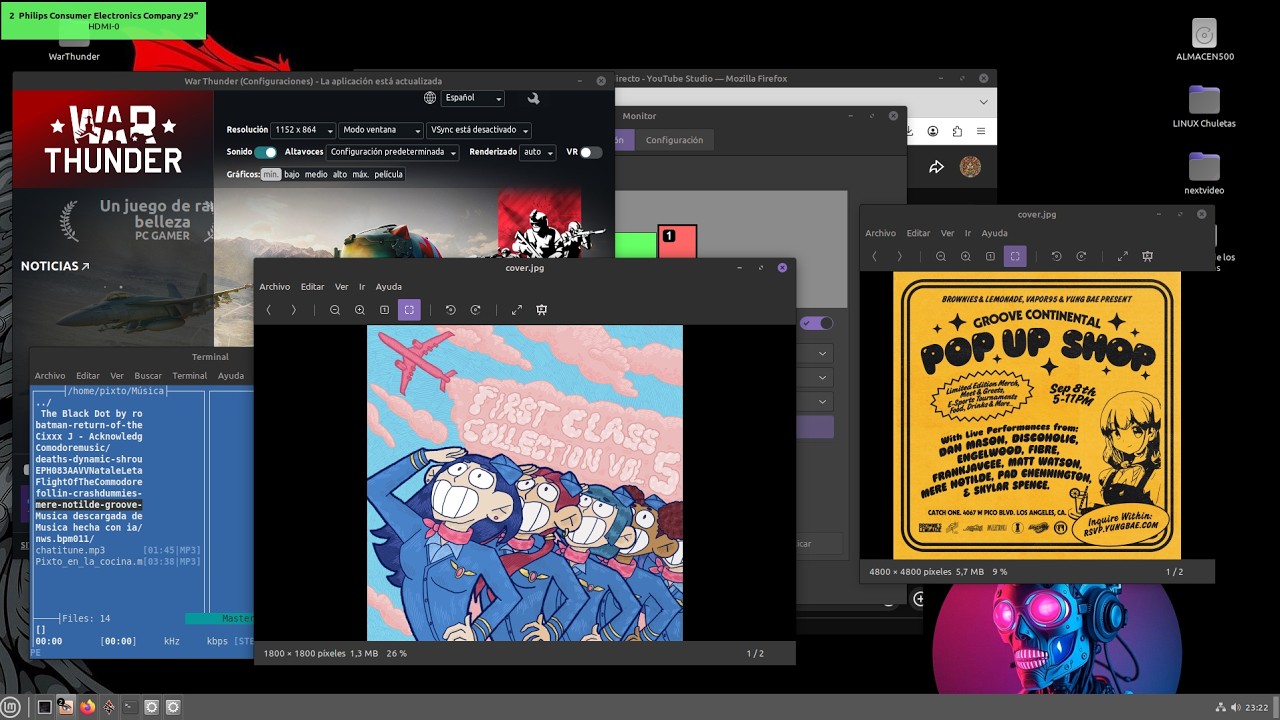
Task: Show original size in front cover.jpg viewer
Action: pyautogui.click(x=384, y=310)
